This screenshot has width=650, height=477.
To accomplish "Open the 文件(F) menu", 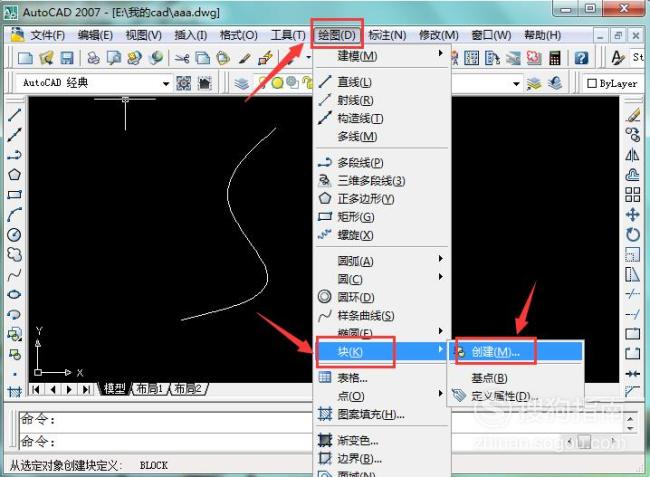I will [47, 35].
